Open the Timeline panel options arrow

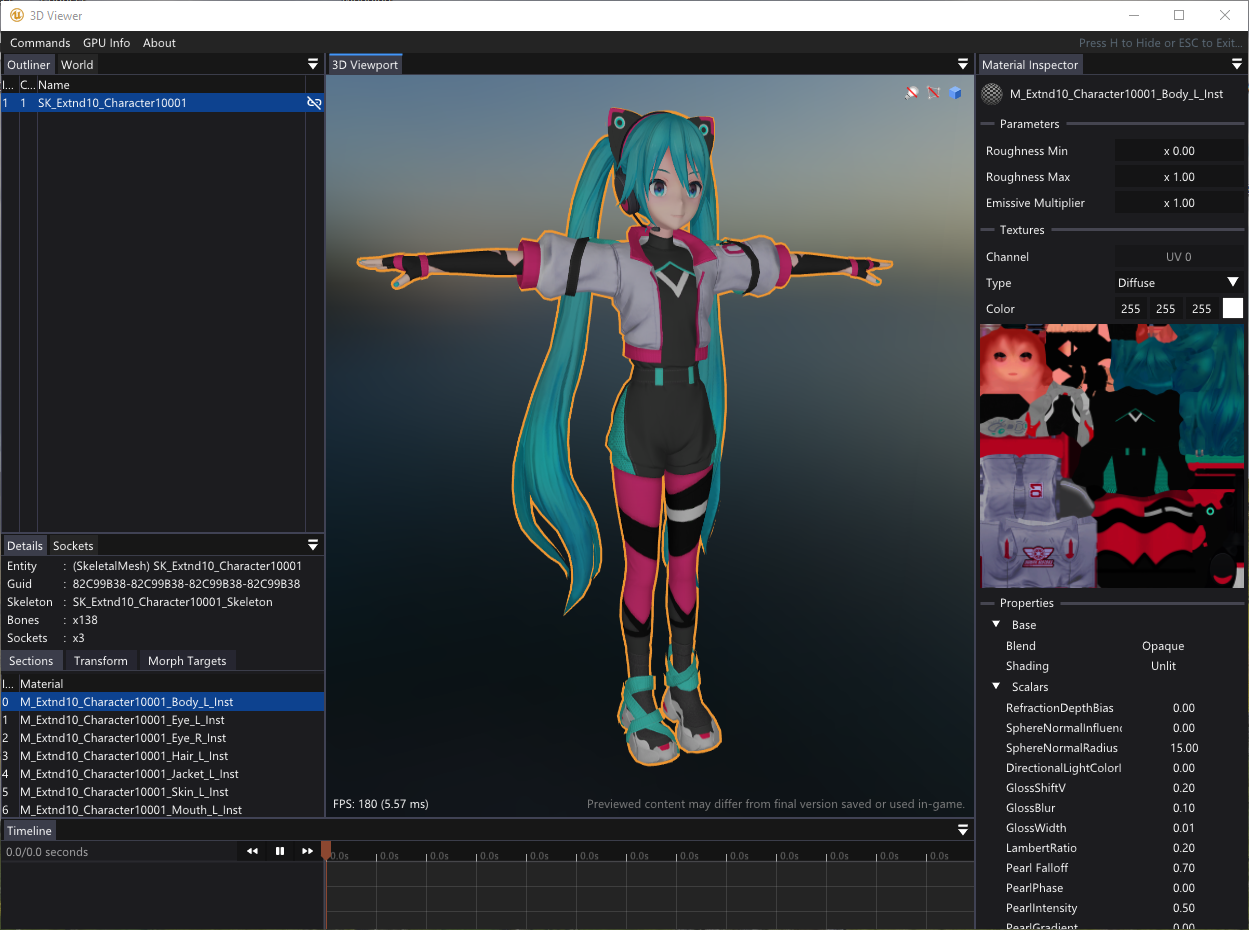963,830
